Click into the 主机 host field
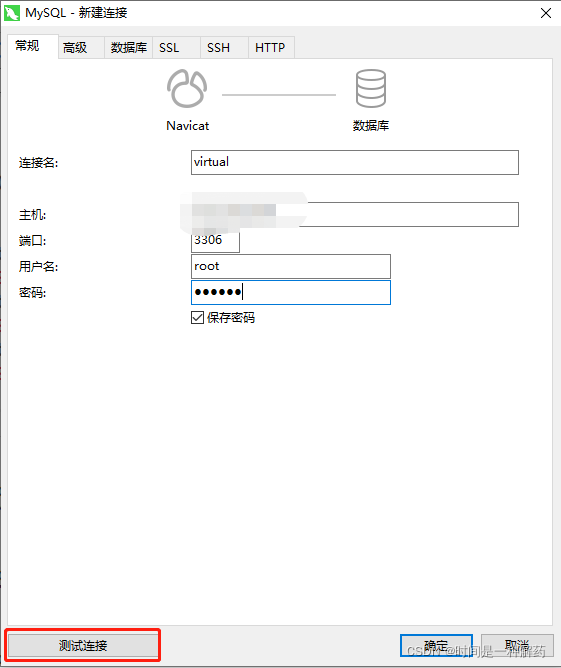561x668 pixels. tap(355, 214)
